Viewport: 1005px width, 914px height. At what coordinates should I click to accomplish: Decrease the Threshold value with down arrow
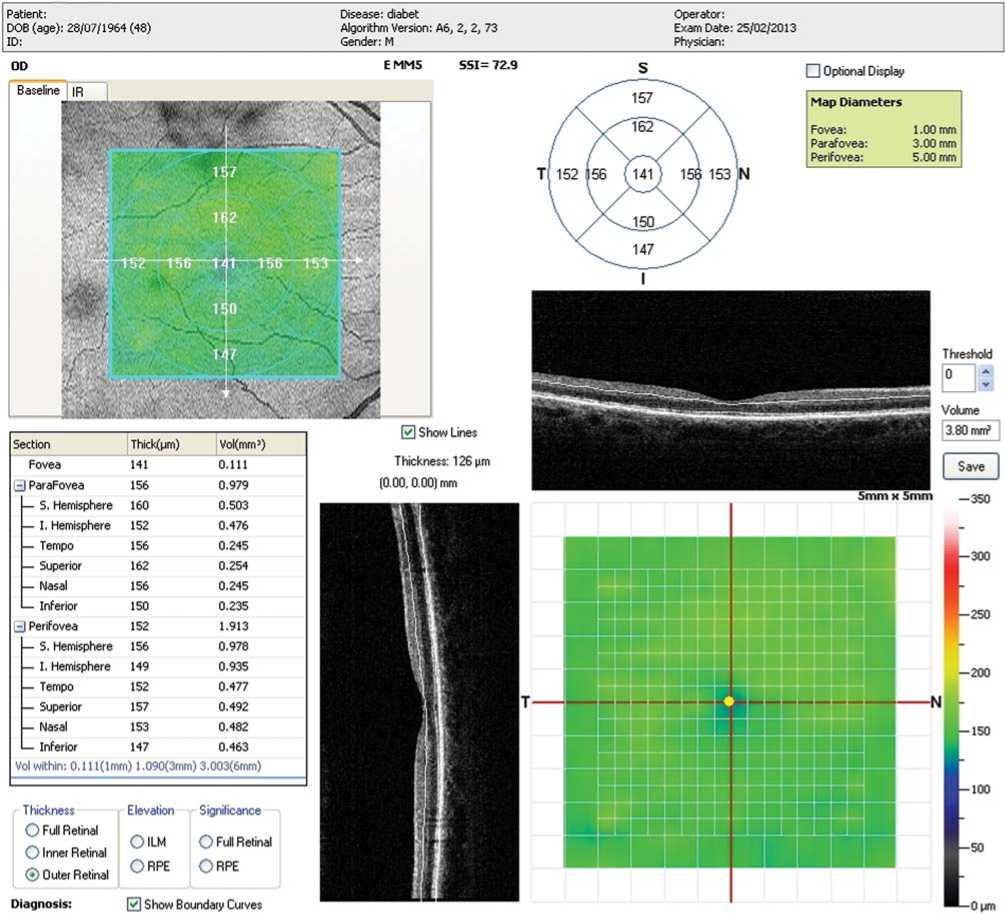[x=986, y=385]
